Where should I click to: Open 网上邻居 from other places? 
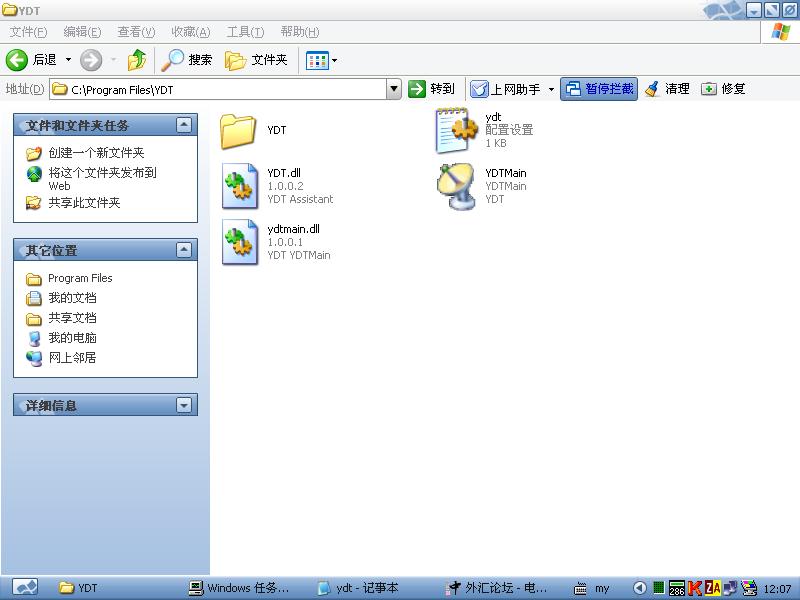coord(72,358)
